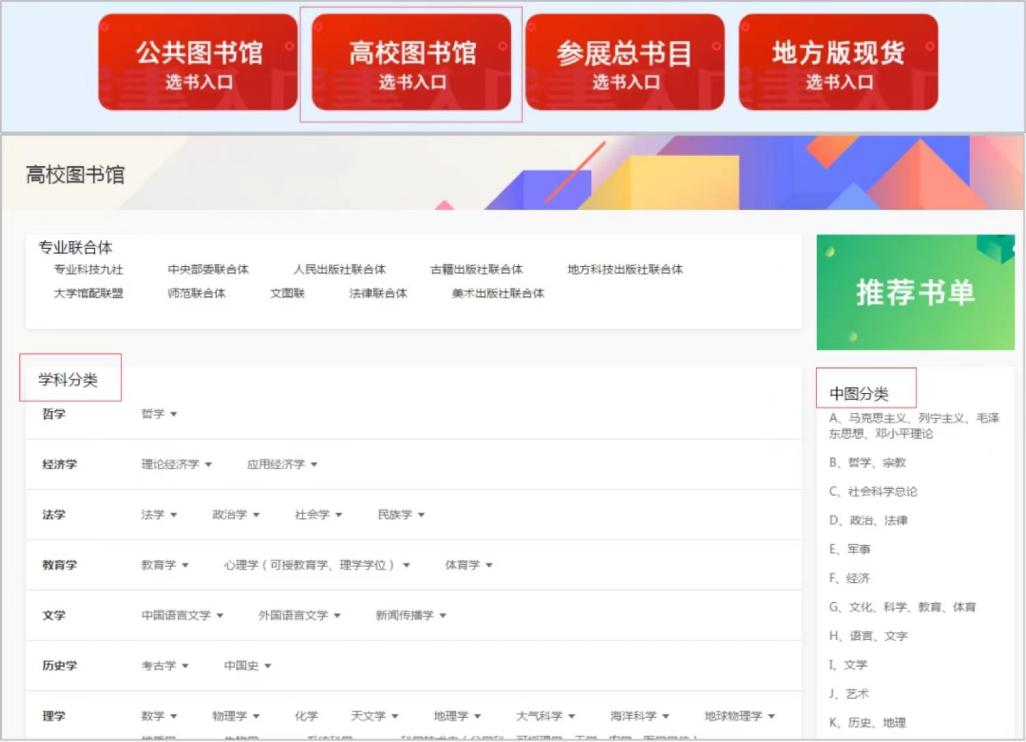The width and height of the screenshot is (1026, 742).
Task: Click the 大学馆配联盟 link
Action: coord(89,294)
